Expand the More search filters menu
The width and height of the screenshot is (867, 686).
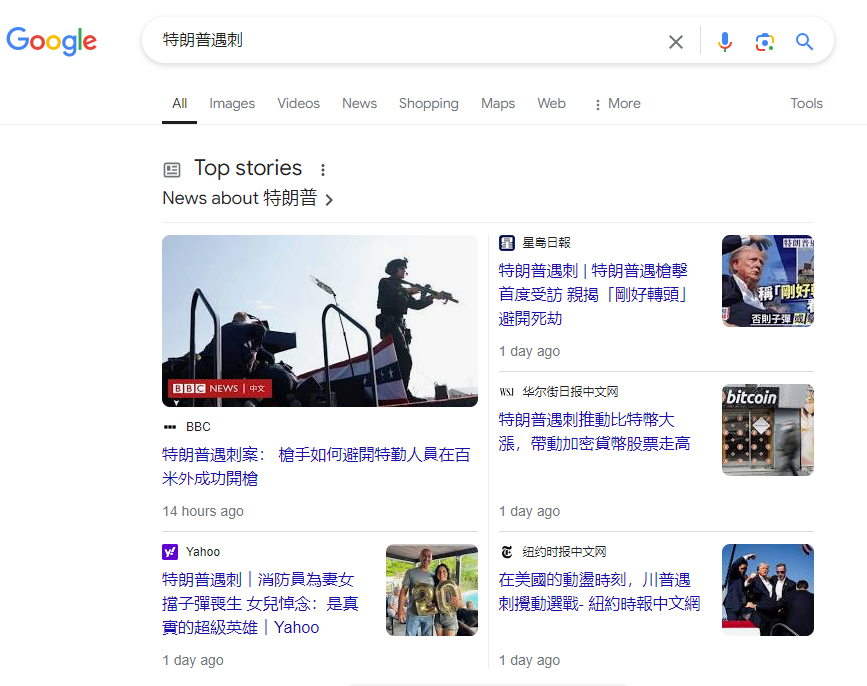pyautogui.click(x=616, y=104)
